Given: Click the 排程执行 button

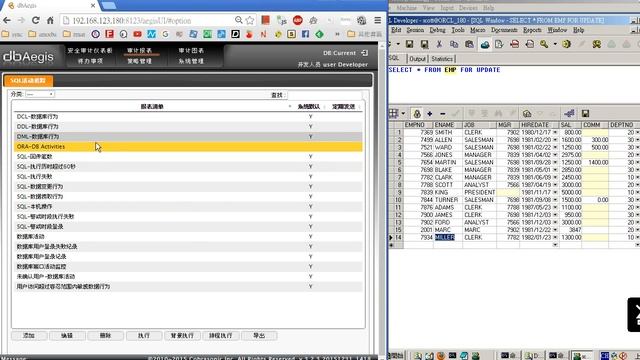Looking at the screenshot, I should 220,336.
